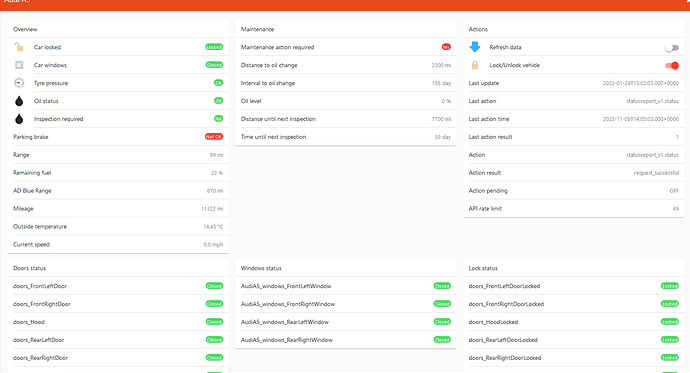Image resolution: width=690 pixels, height=373 pixels.
Task: Open the Range row showing 99 mi
Action: [x=118, y=155]
